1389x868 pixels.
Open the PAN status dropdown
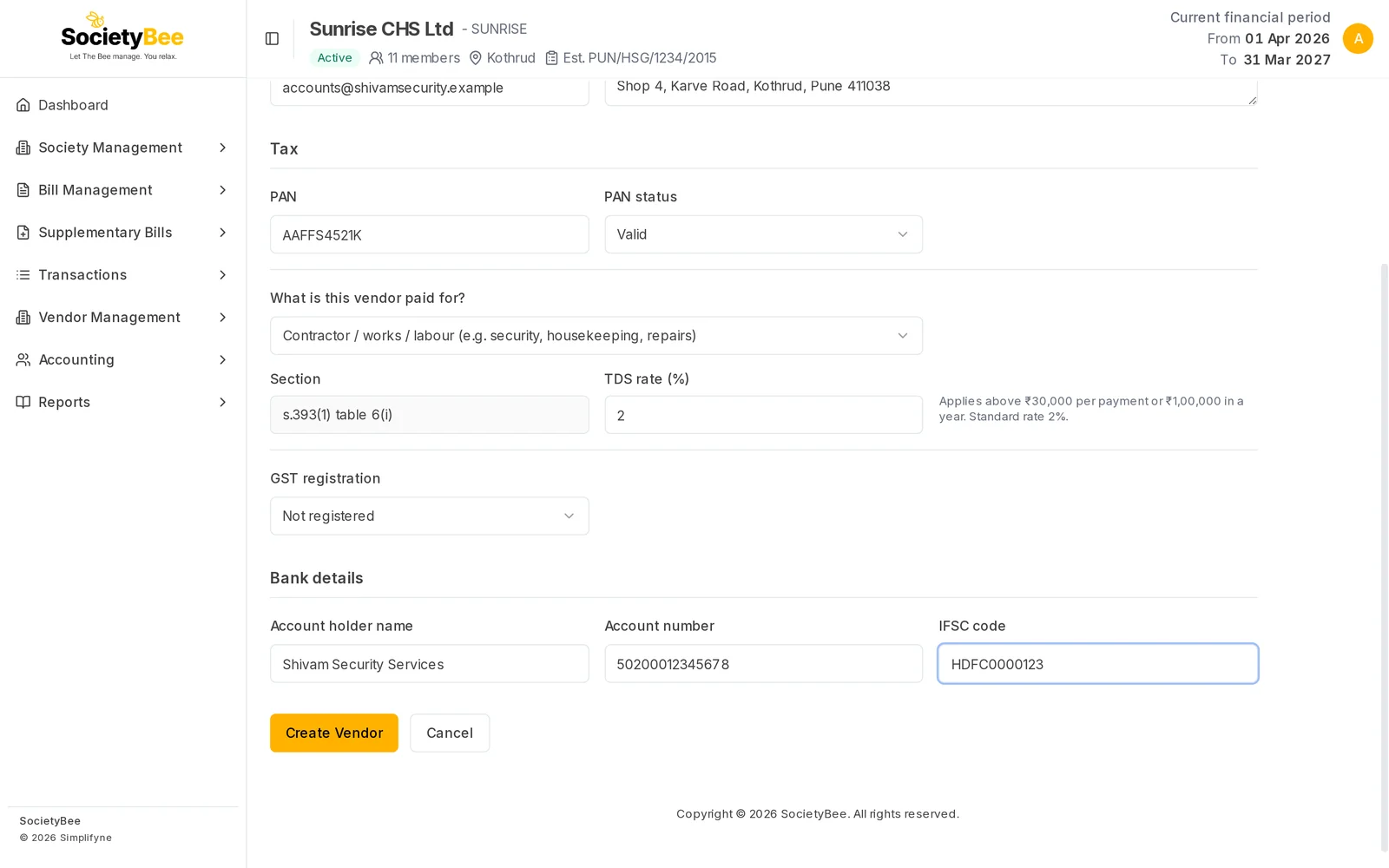coord(763,234)
